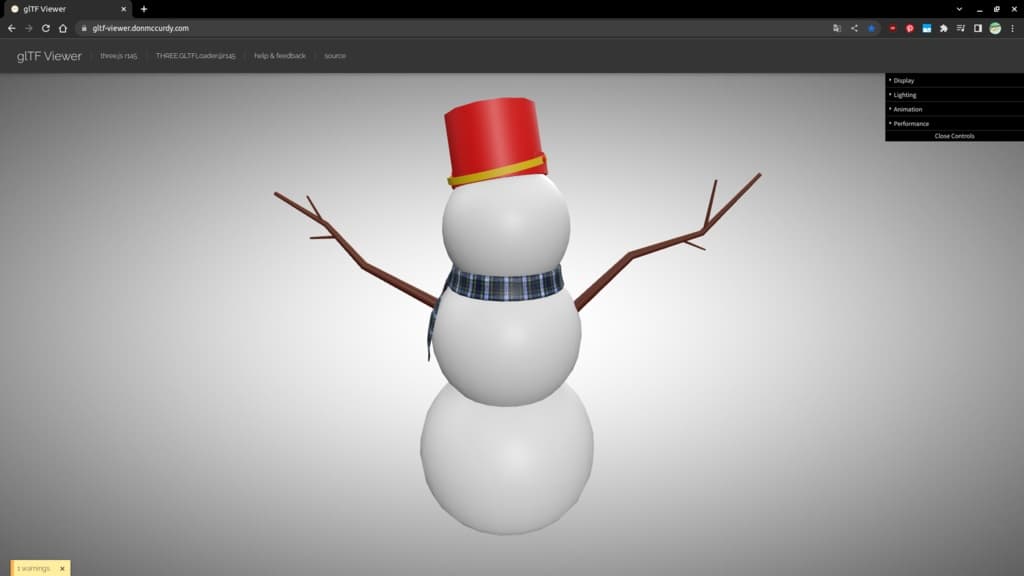Click the Close Controls button
This screenshot has width=1024, height=576.
(x=954, y=136)
